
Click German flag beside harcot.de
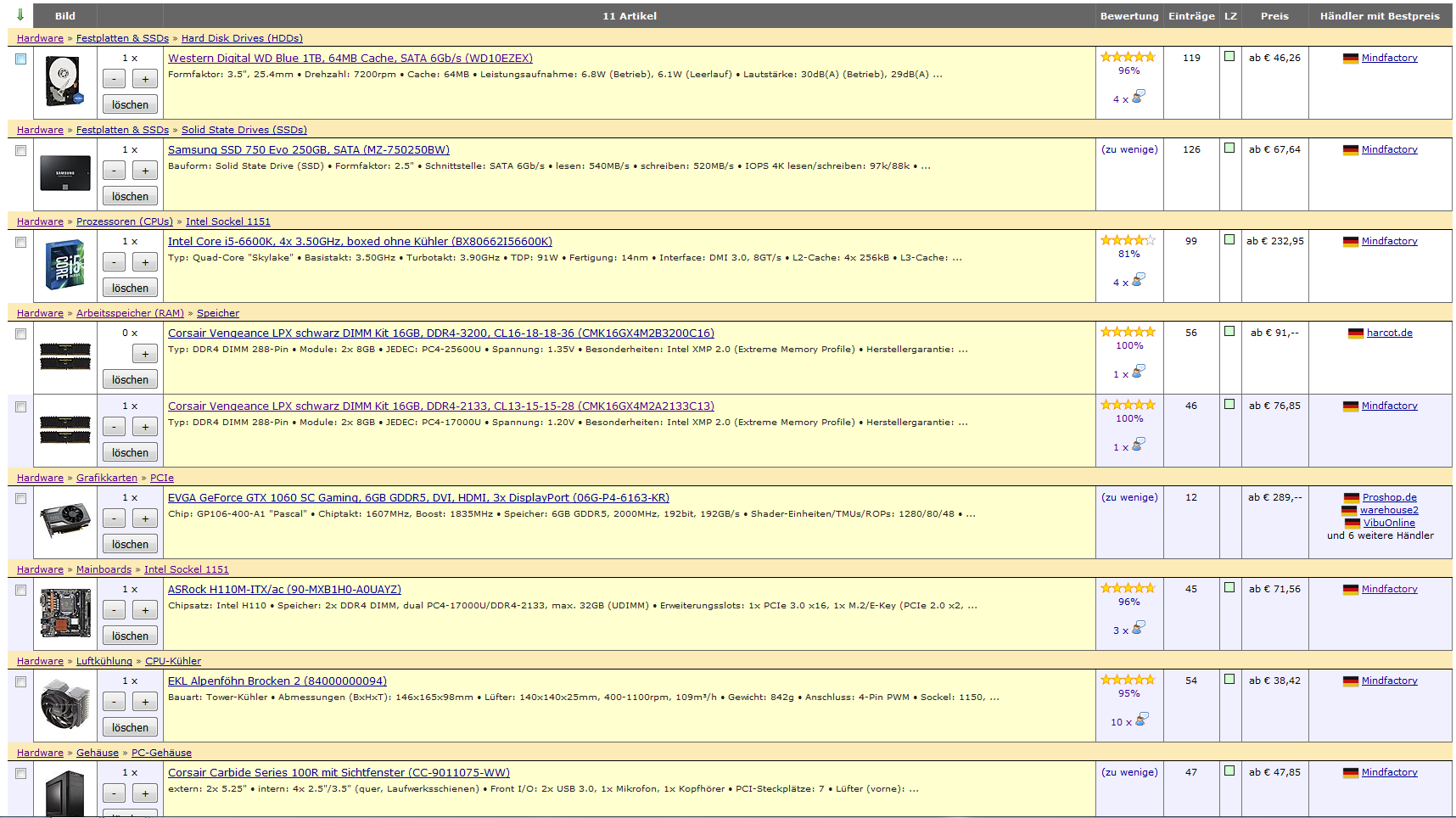tap(1356, 333)
